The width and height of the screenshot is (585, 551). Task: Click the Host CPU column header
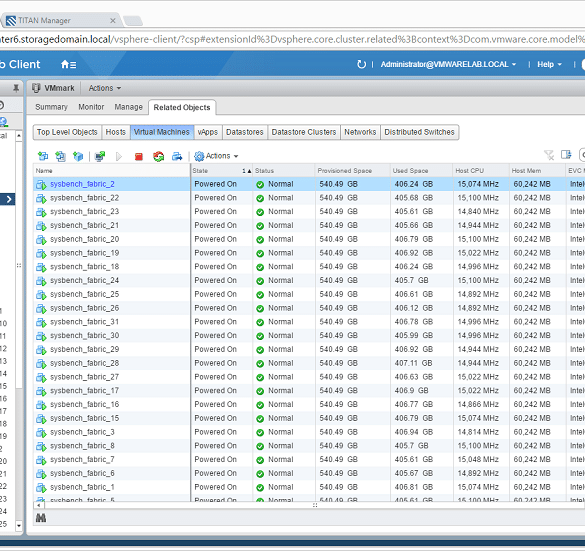[x=481, y=171]
